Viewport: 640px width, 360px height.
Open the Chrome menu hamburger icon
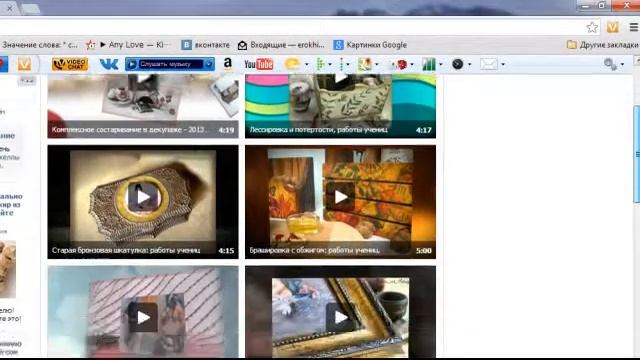point(634,27)
